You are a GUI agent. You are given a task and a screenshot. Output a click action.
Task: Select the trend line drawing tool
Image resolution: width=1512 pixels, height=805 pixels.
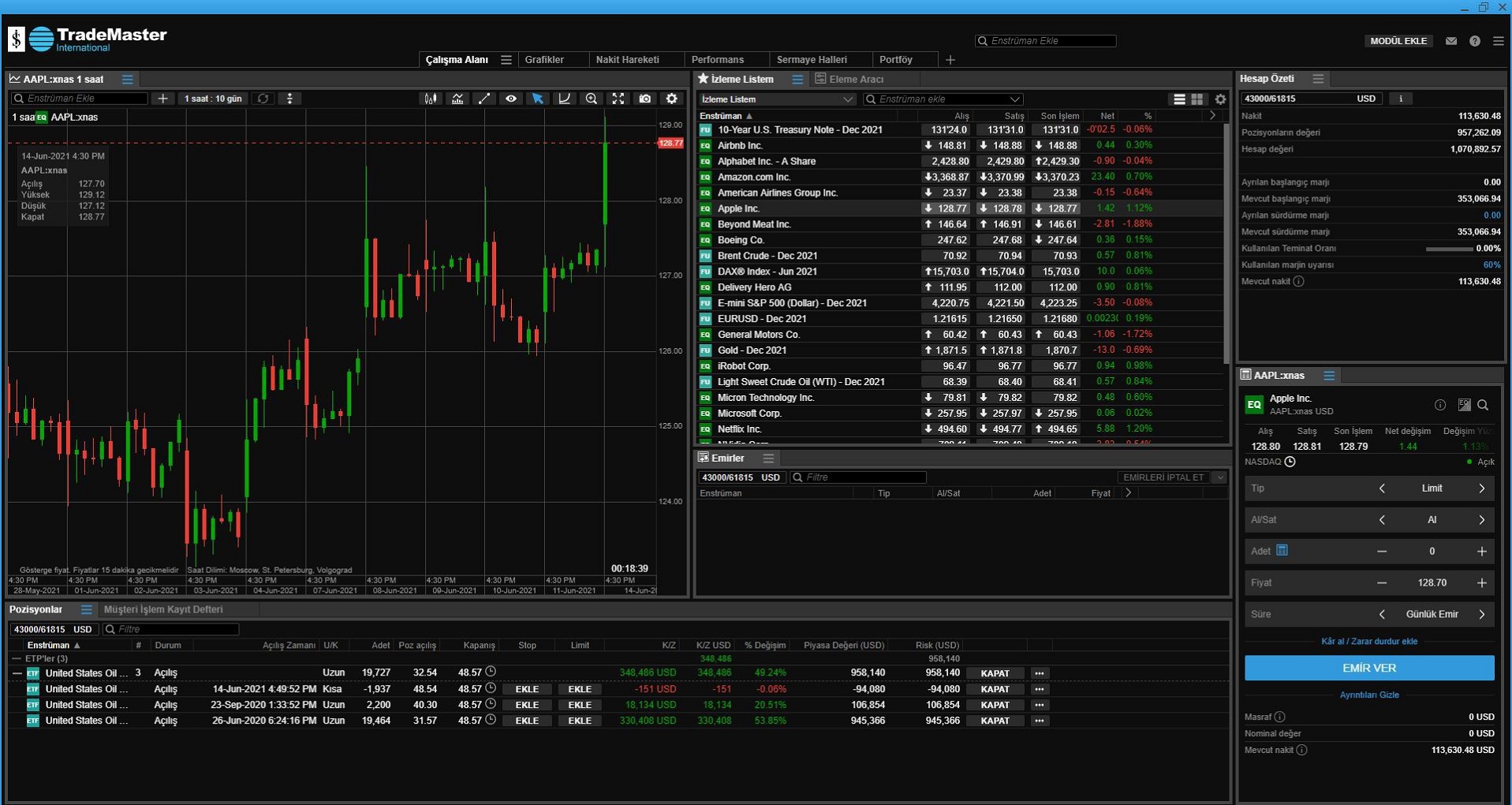484,99
